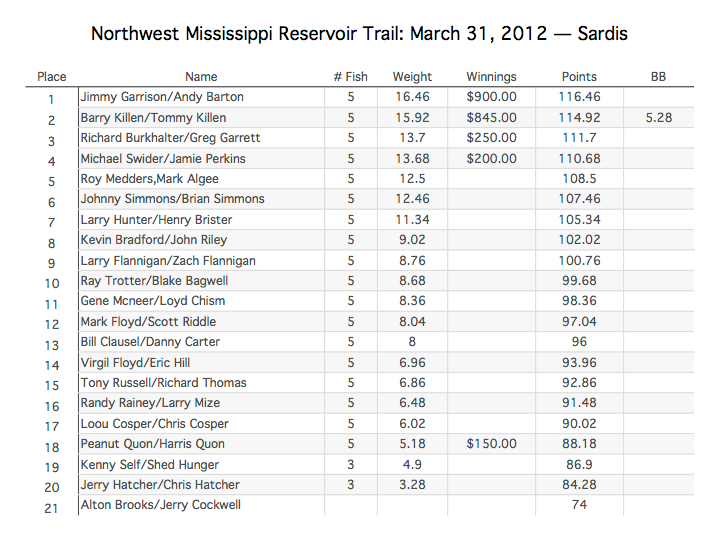
Task: Select the '# Fish' column header
Action: (351, 77)
